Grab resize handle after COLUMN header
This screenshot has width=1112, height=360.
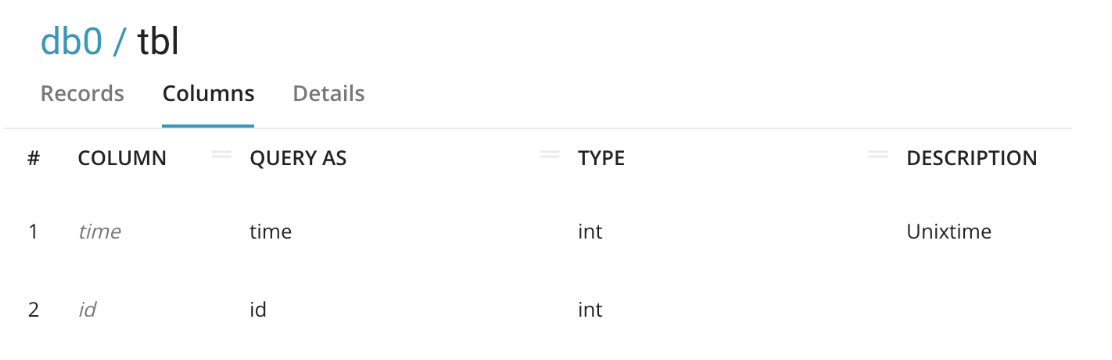point(221,154)
